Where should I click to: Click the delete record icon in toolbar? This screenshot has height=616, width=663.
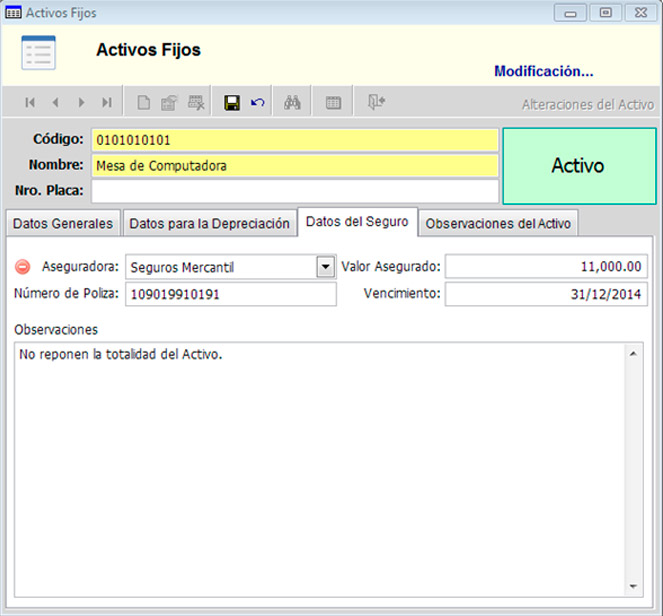196,103
